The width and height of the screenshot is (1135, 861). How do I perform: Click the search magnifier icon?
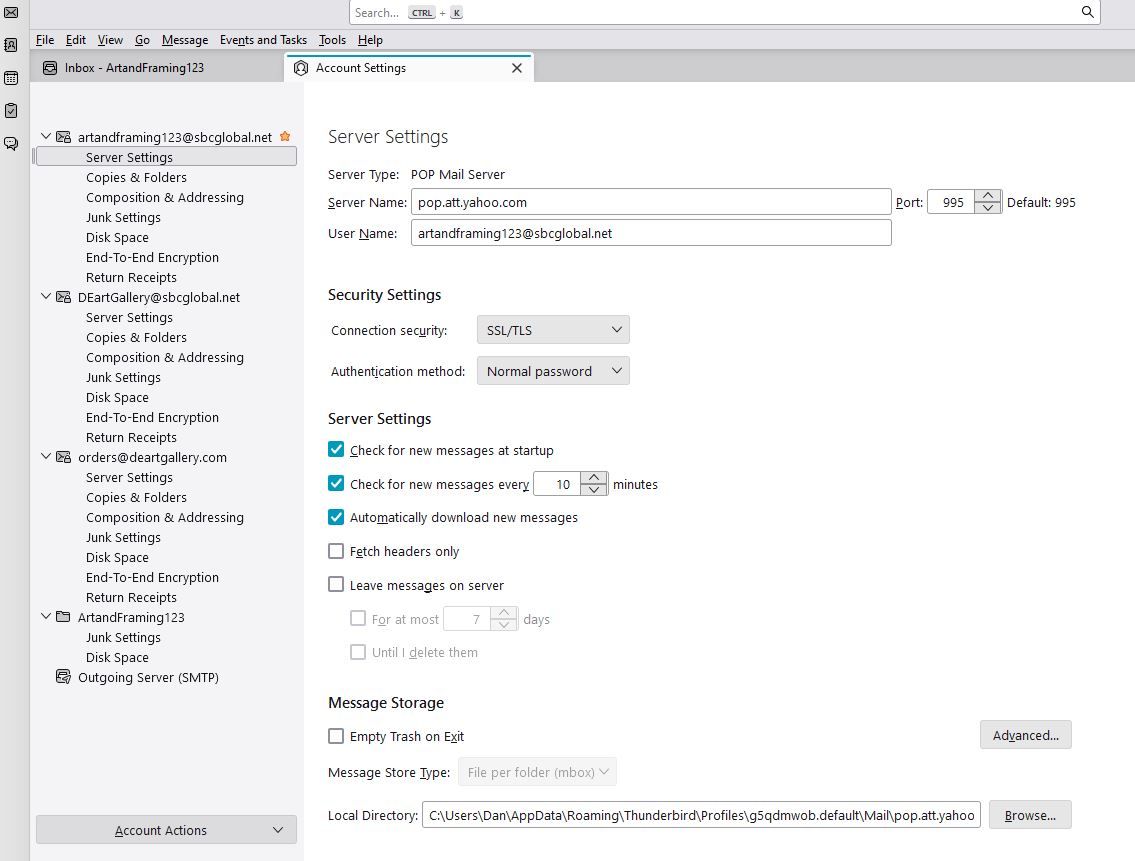pos(1088,12)
